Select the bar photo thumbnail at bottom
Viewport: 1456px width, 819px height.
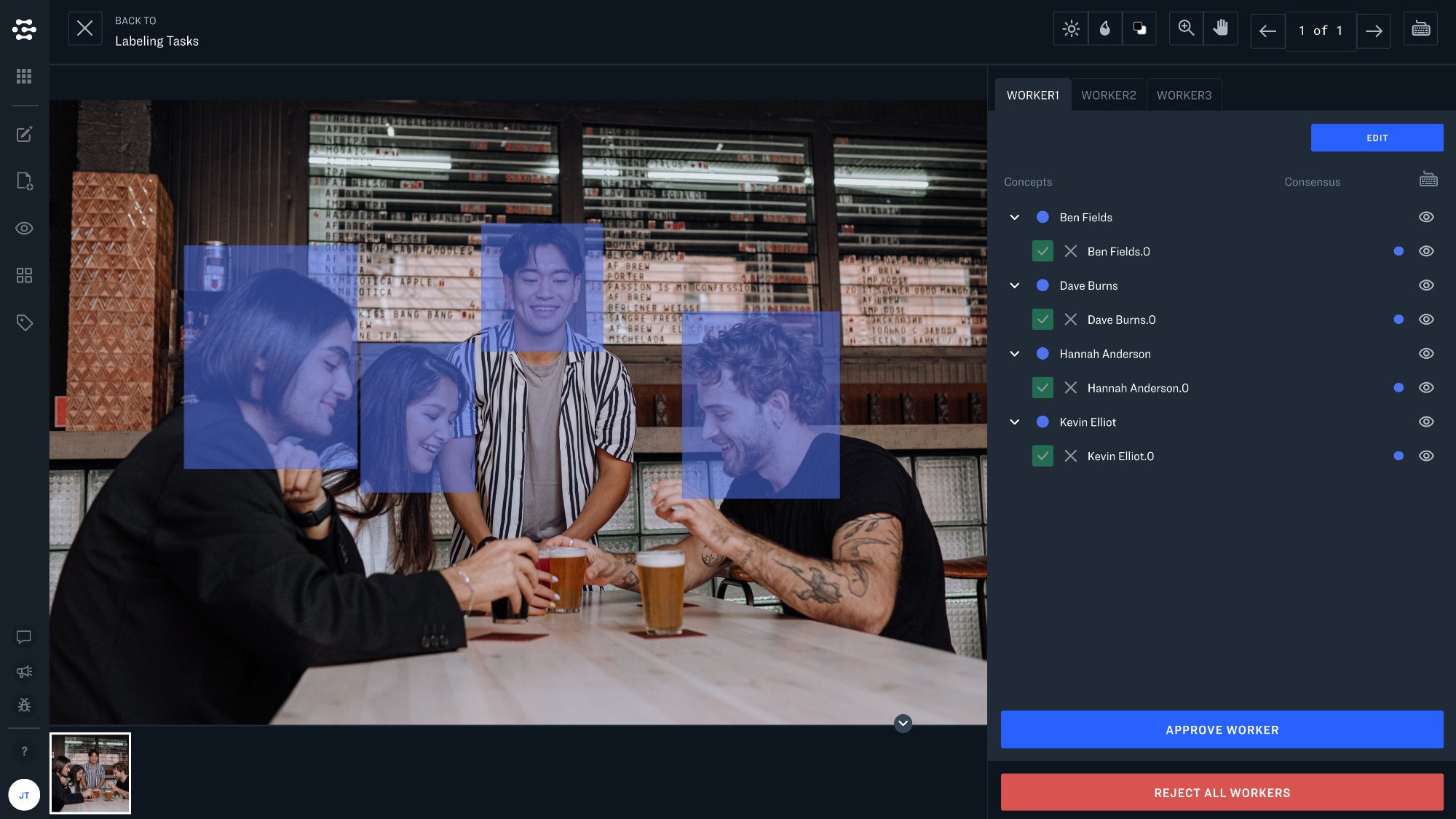[x=90, y=773]
